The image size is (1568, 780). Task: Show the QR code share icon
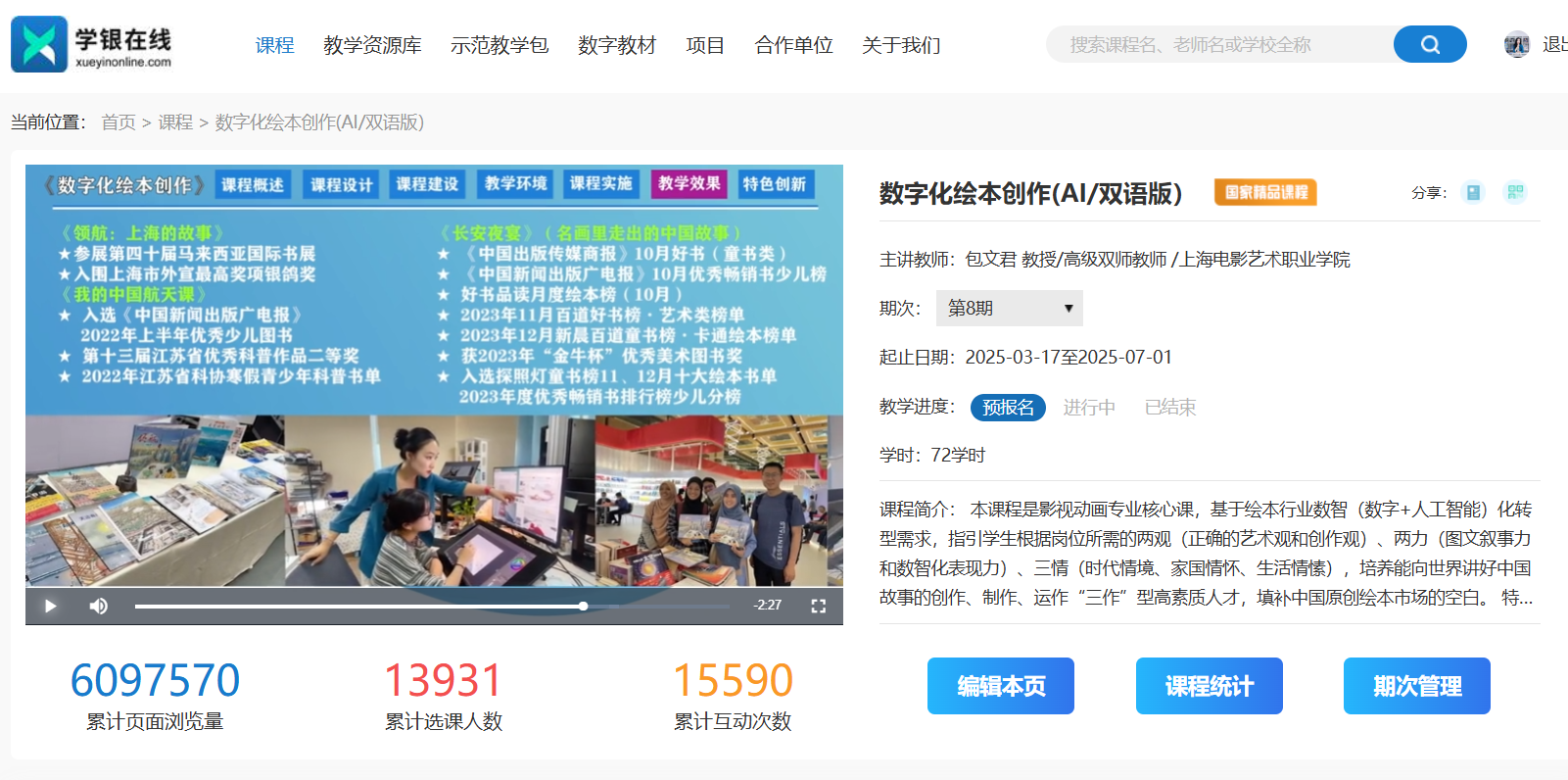click(1515, 192)
